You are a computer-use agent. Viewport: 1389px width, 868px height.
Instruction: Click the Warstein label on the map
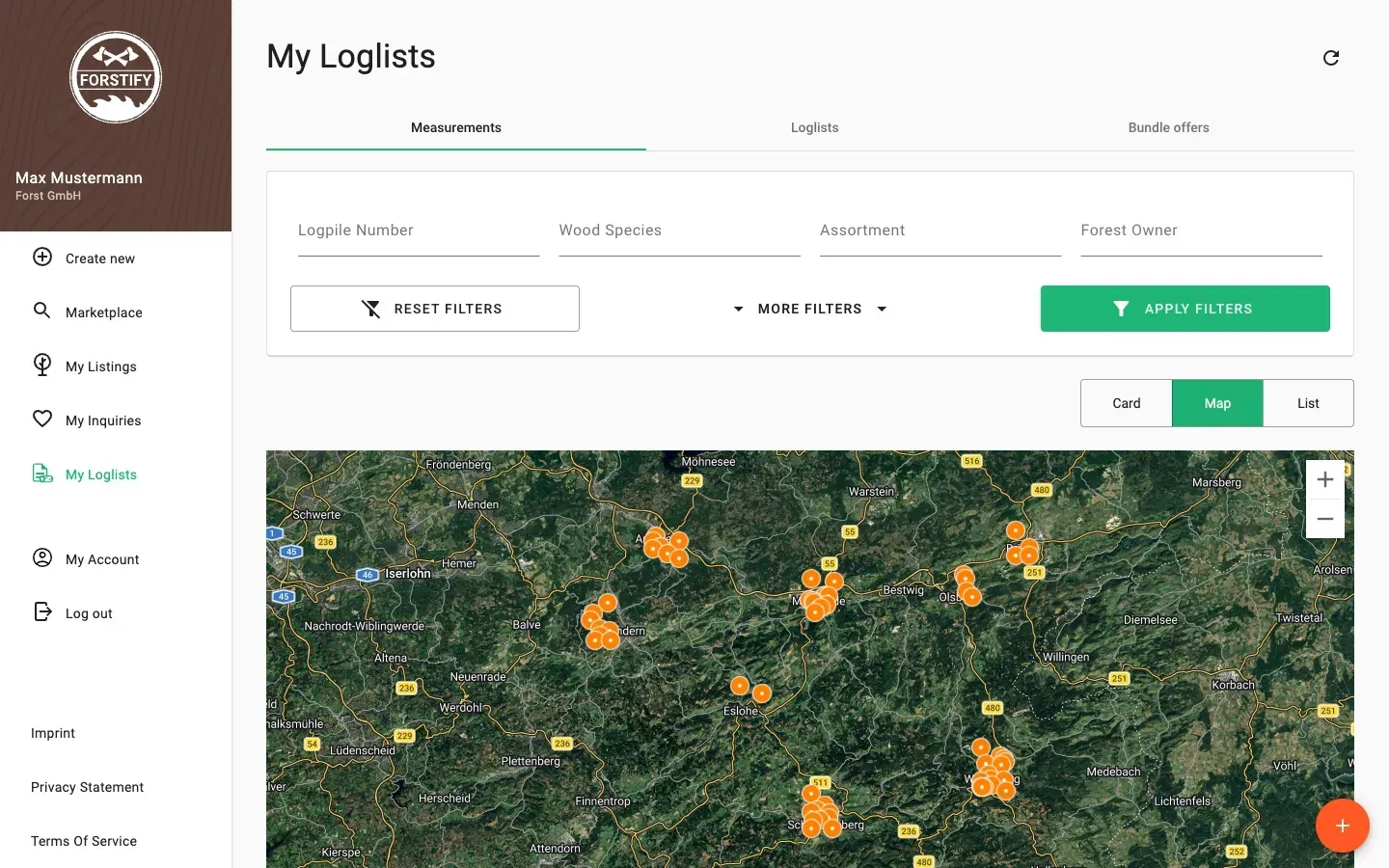pyautogui.click(x=871, y=491)
